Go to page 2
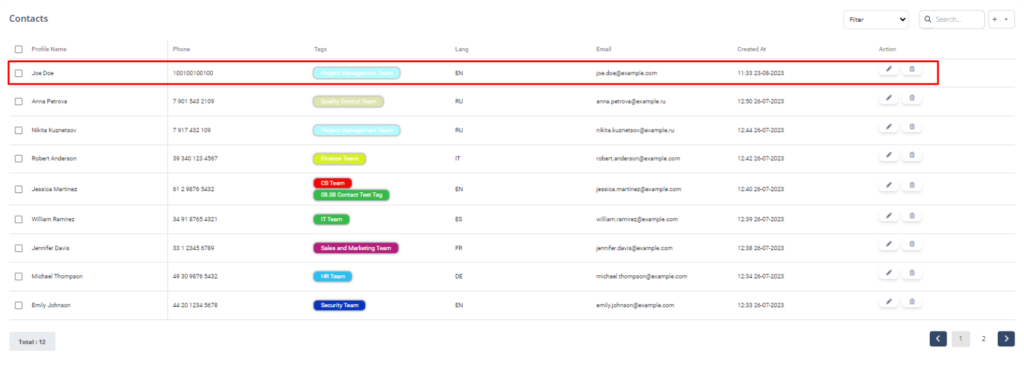Image resolution: width=1024 pixels, height=365 pixels. coord(983,339)
